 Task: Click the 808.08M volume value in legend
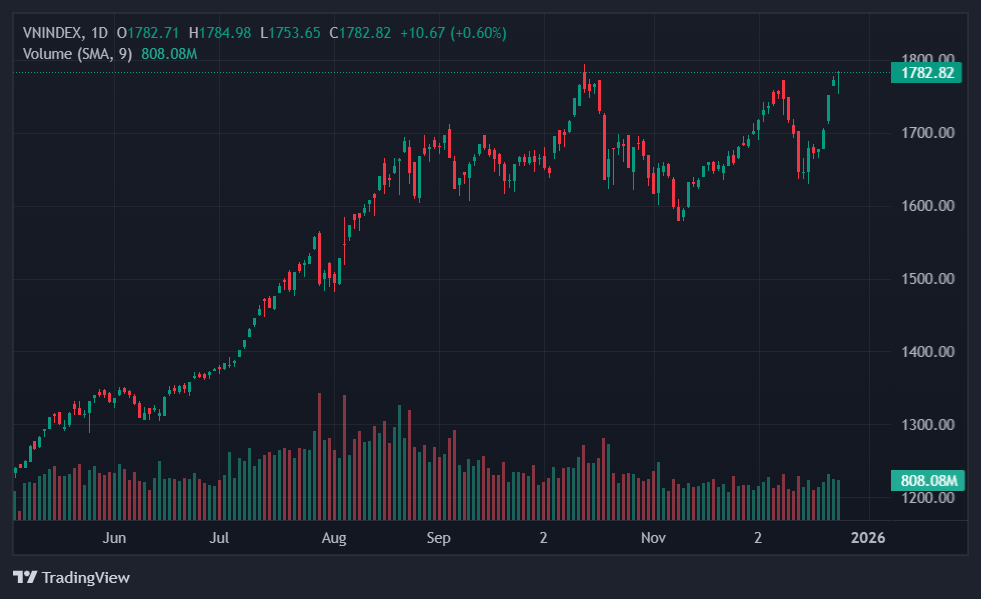[169, 53]
